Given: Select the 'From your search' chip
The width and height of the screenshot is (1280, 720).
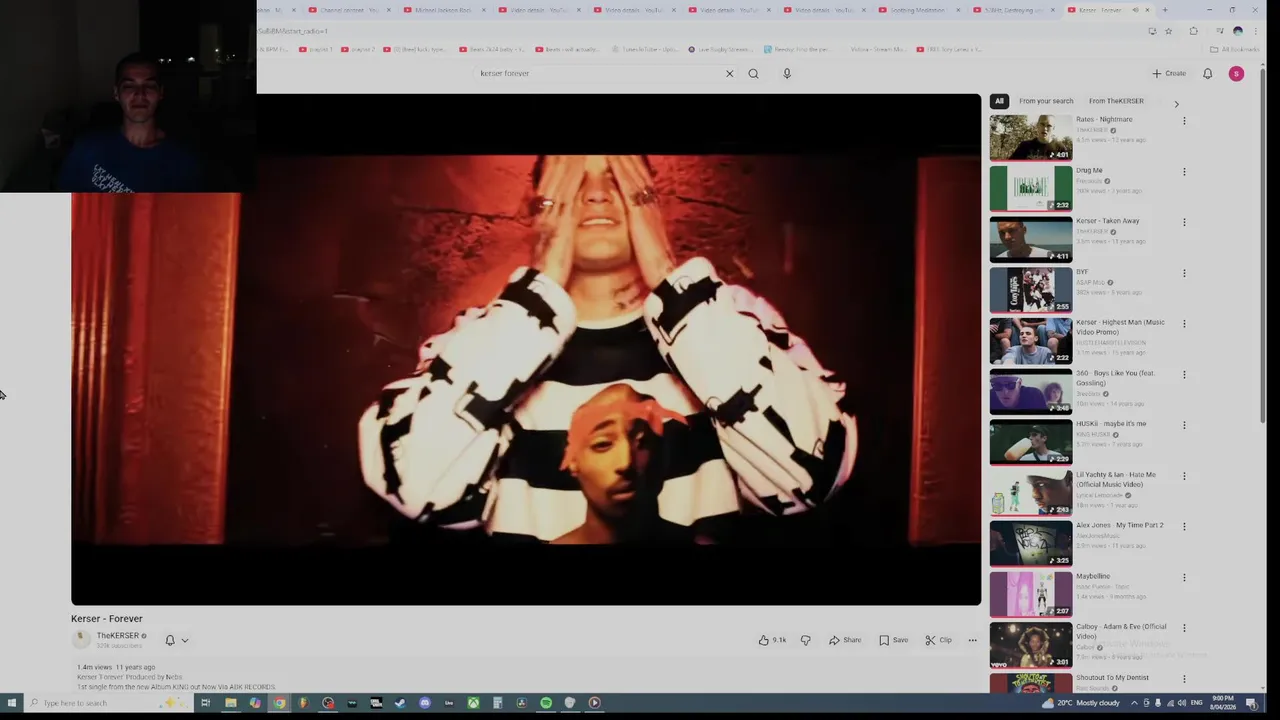Looking at the screenshot, I should point(1046,101).
